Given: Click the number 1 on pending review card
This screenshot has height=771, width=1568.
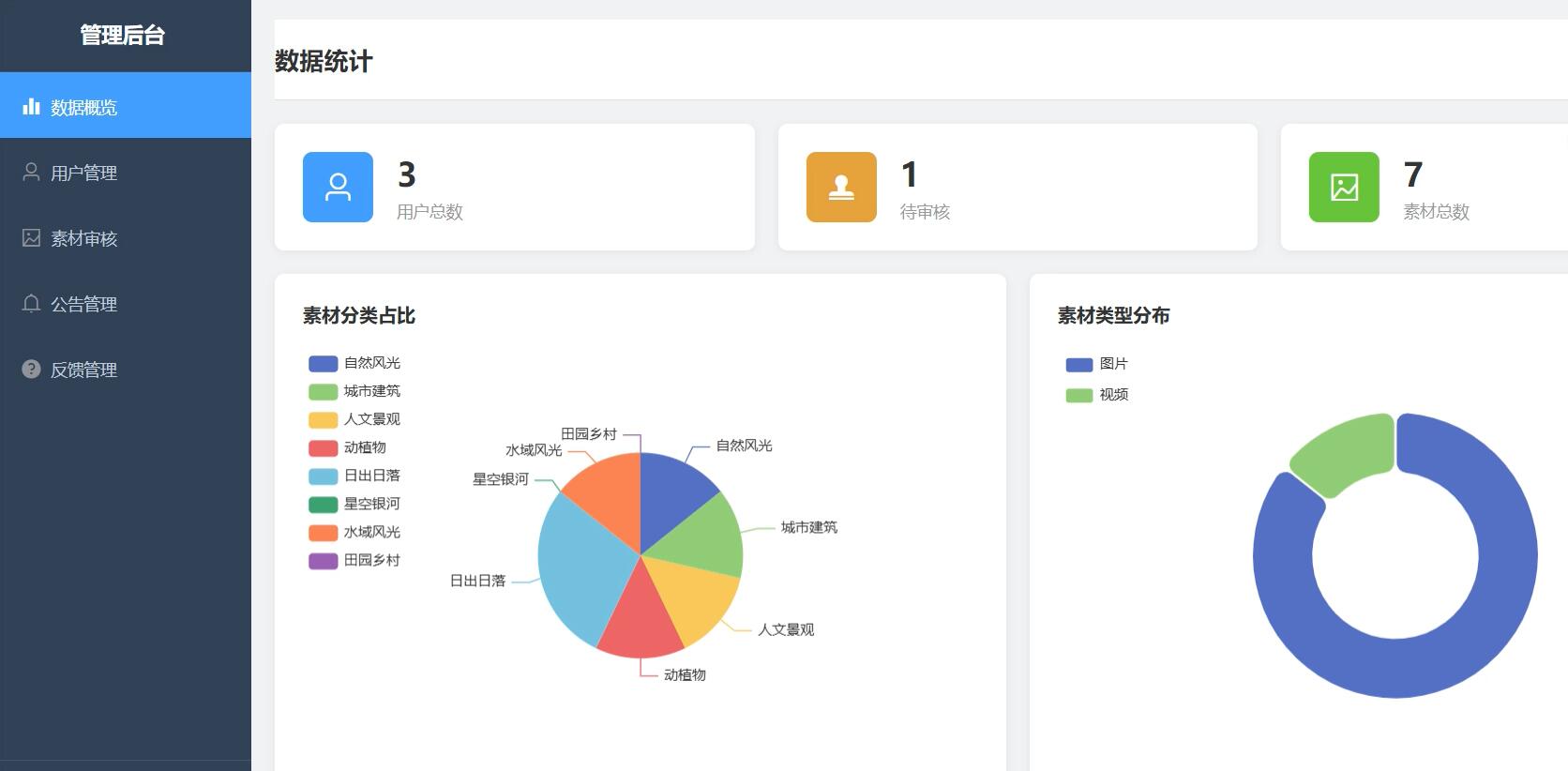Looking at the screenshot, I should coord(910,174).
